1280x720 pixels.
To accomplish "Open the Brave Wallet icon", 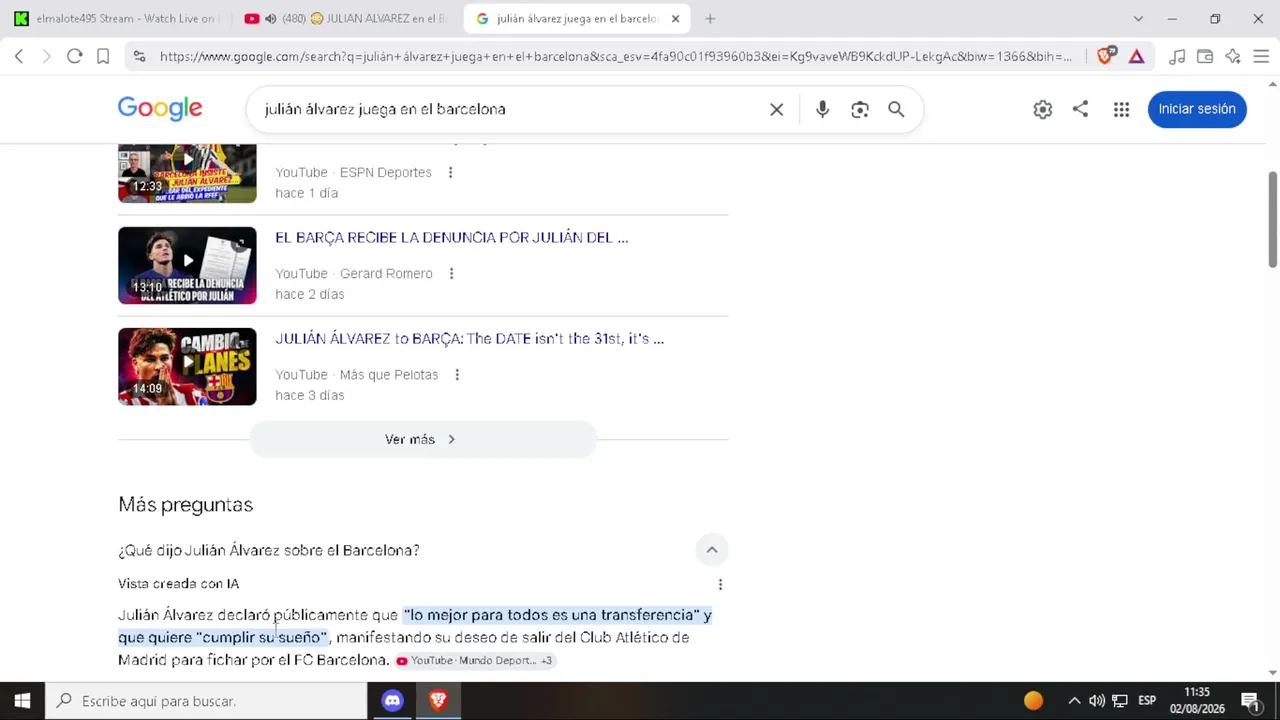I will [x=1205, y=57].
